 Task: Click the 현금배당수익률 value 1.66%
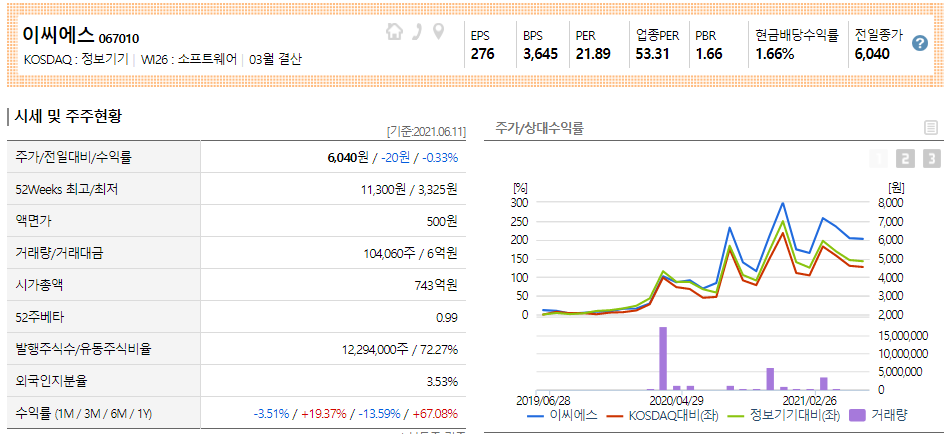pyautogui.click(x=774, y=54)
